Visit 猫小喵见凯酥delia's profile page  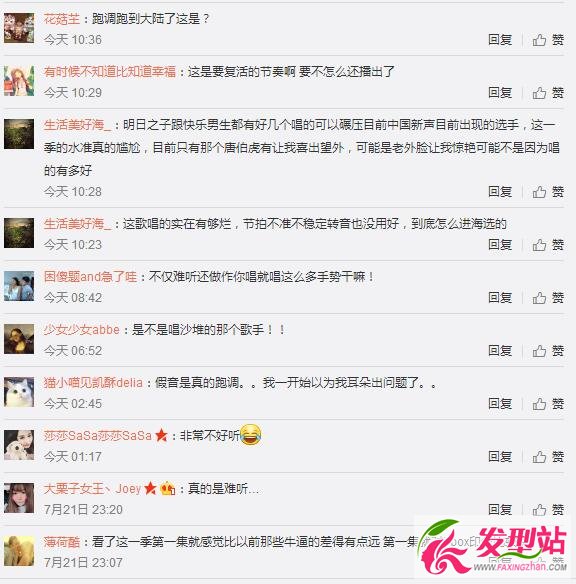[x=93, y=383]
